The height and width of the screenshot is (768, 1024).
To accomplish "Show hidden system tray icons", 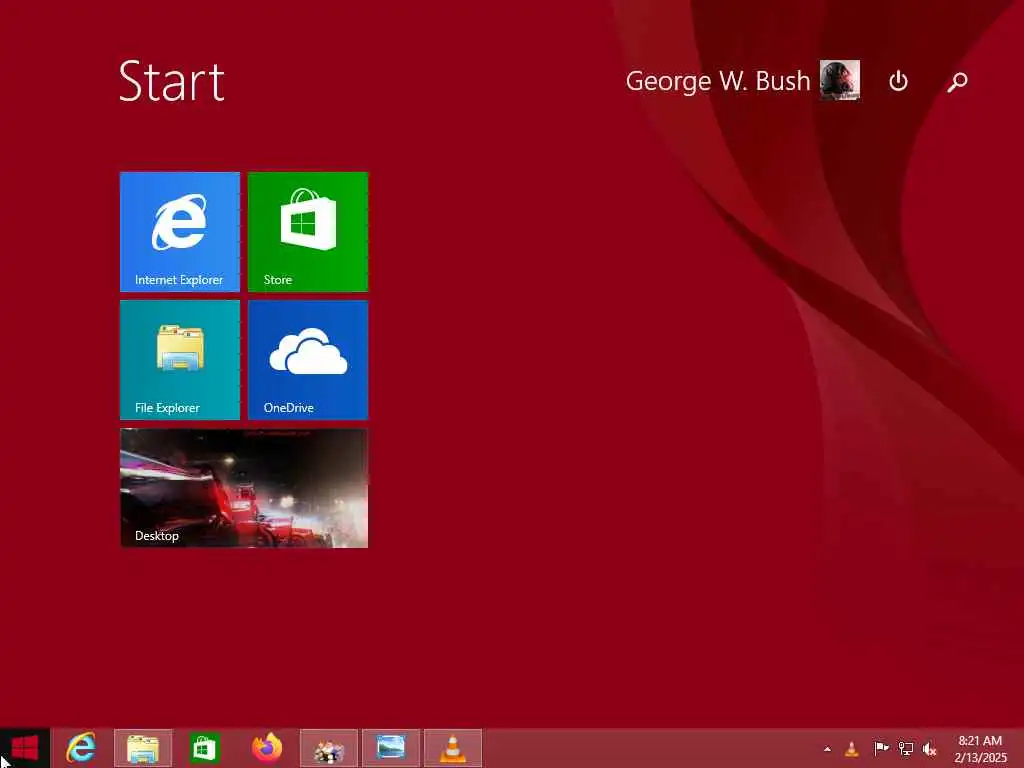I will coord(827,749).
